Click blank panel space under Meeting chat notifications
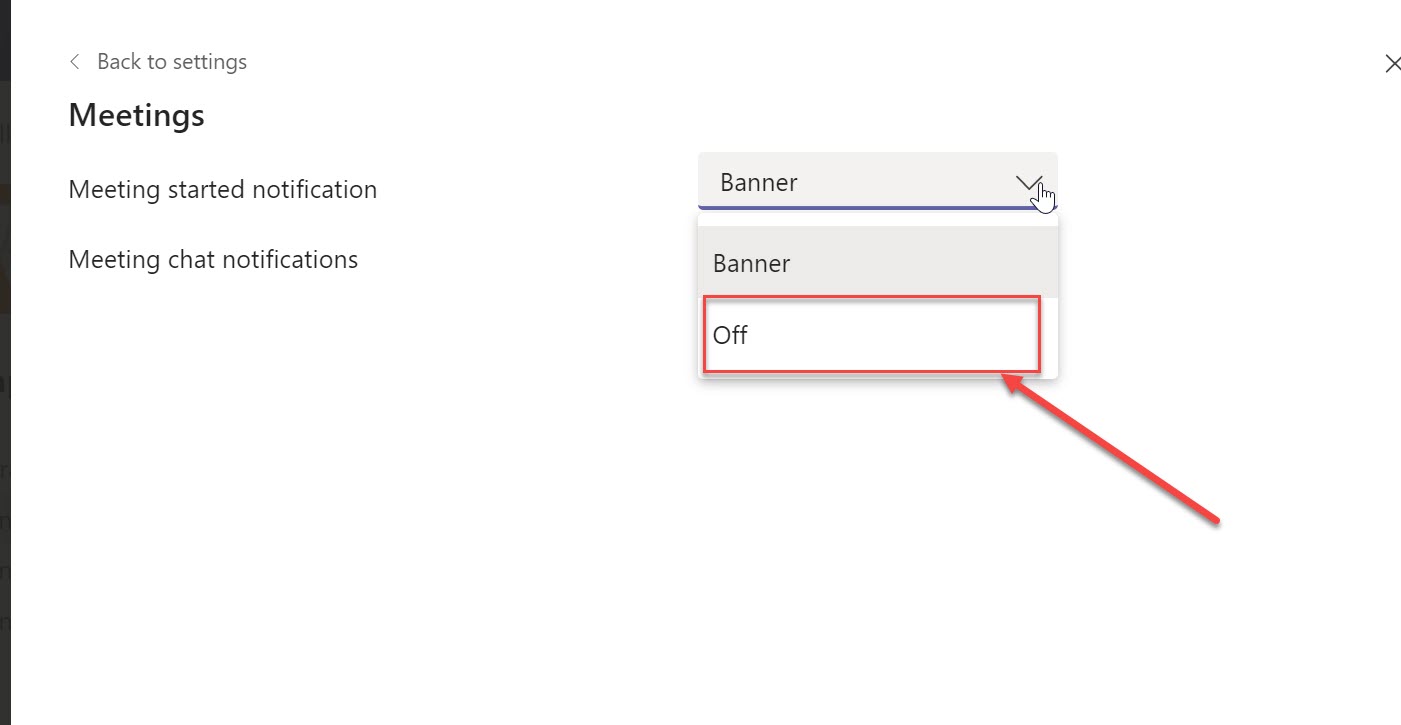 tap(300, 450)
